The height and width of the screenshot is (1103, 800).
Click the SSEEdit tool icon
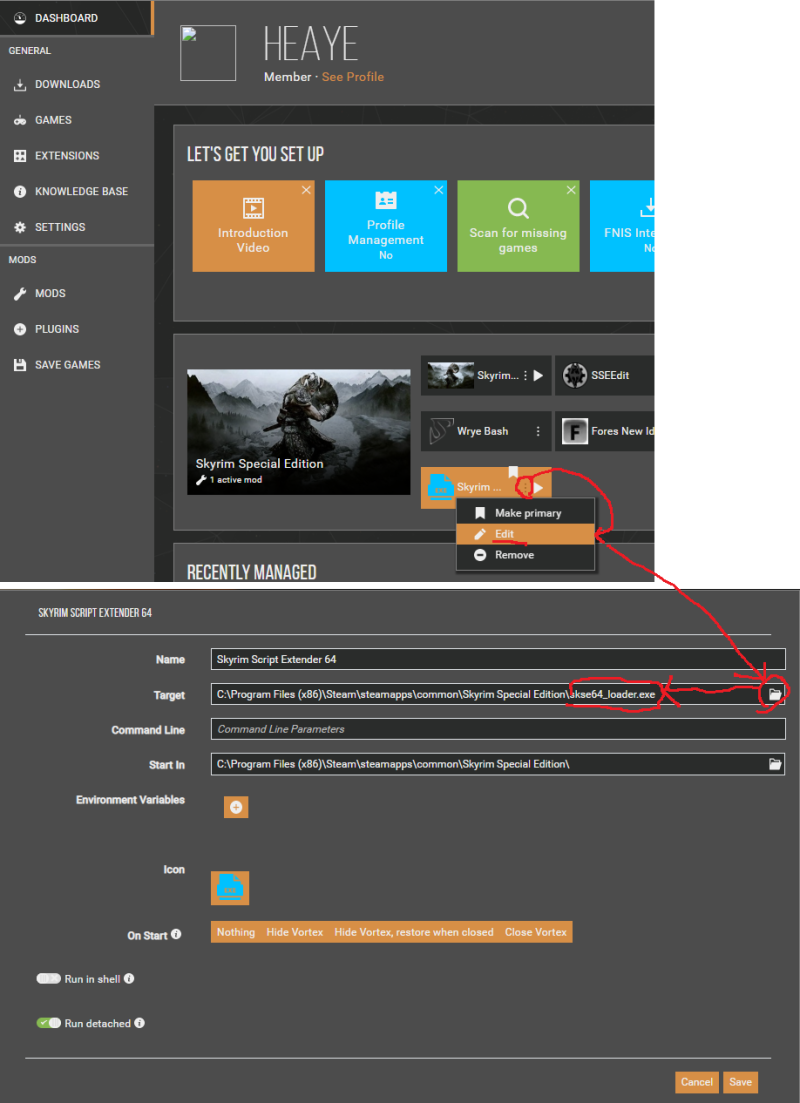(x=575, y=376)
